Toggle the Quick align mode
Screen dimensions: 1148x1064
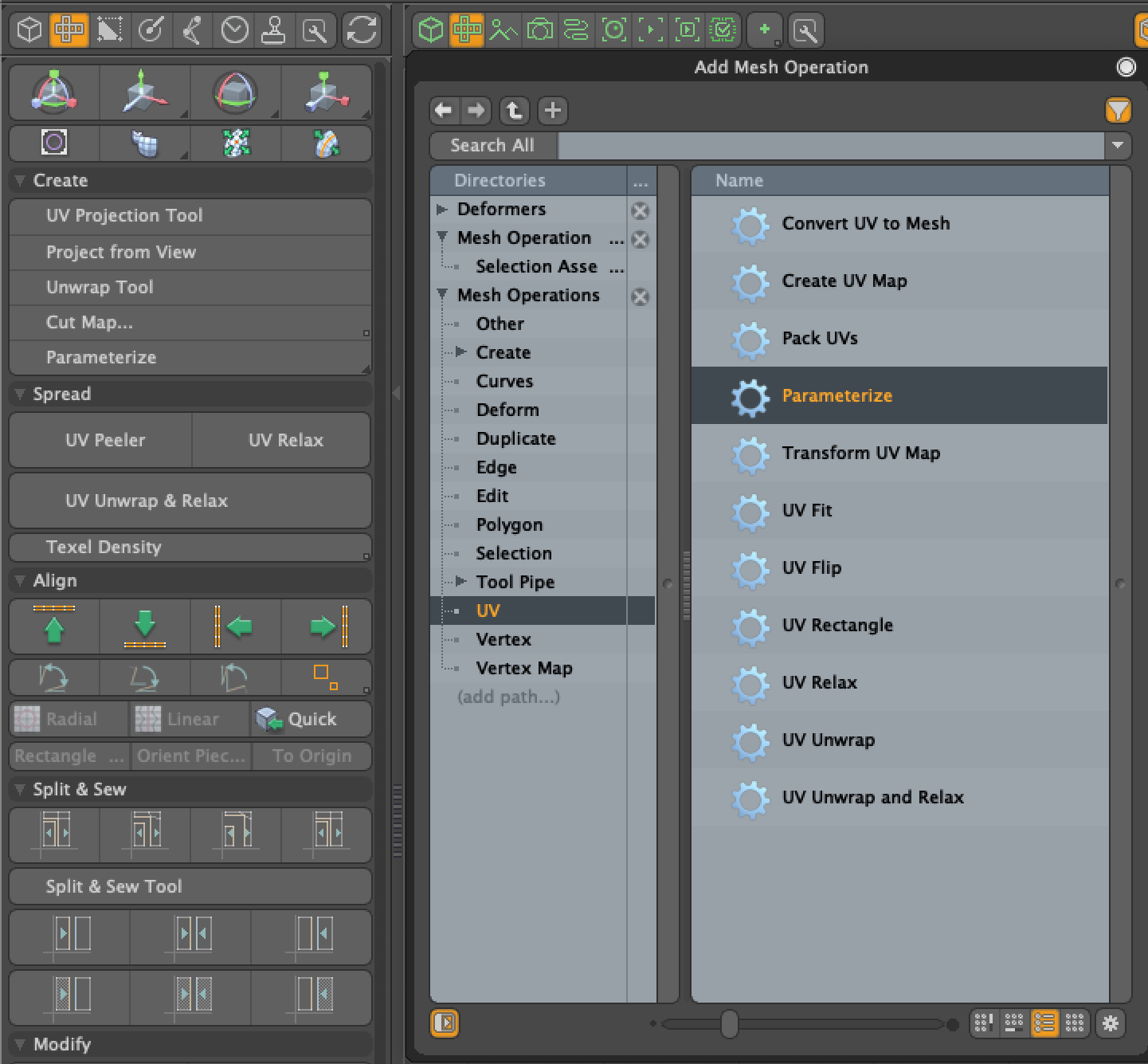[x=311, y=719]
